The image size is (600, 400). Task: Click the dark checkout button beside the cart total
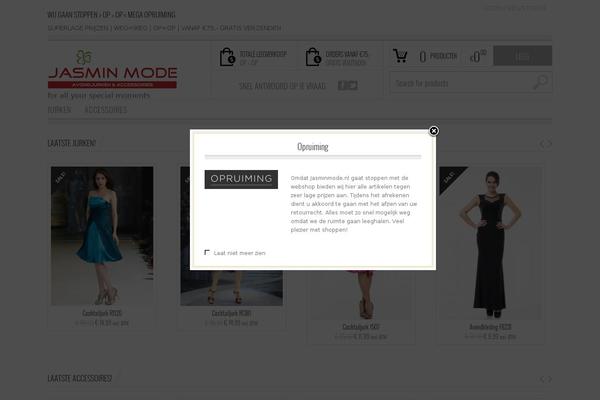pyautogui.click(x=522, y=56)
